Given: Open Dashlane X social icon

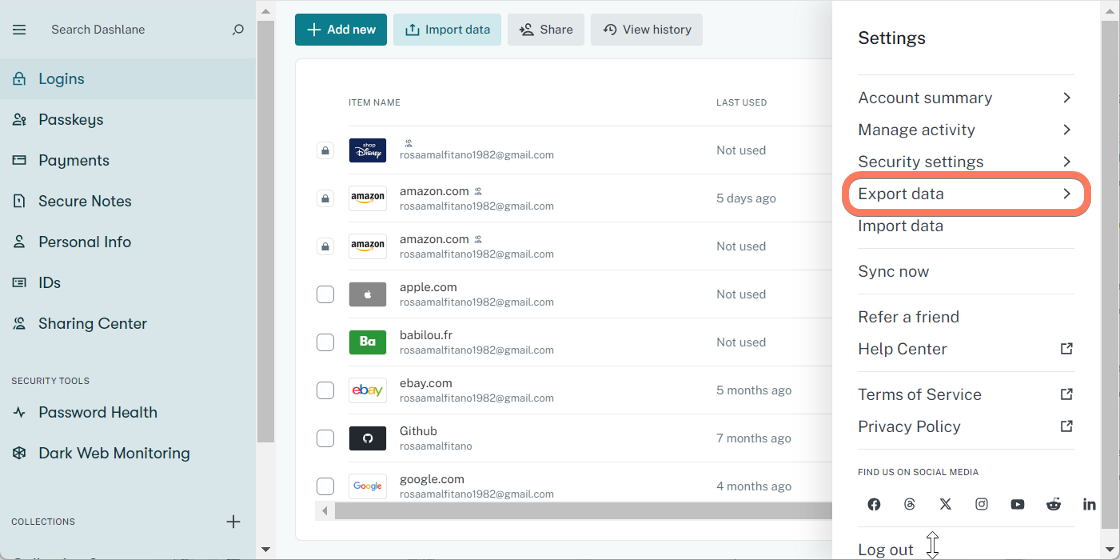Looking at the screenshot, I should (946, 504).
